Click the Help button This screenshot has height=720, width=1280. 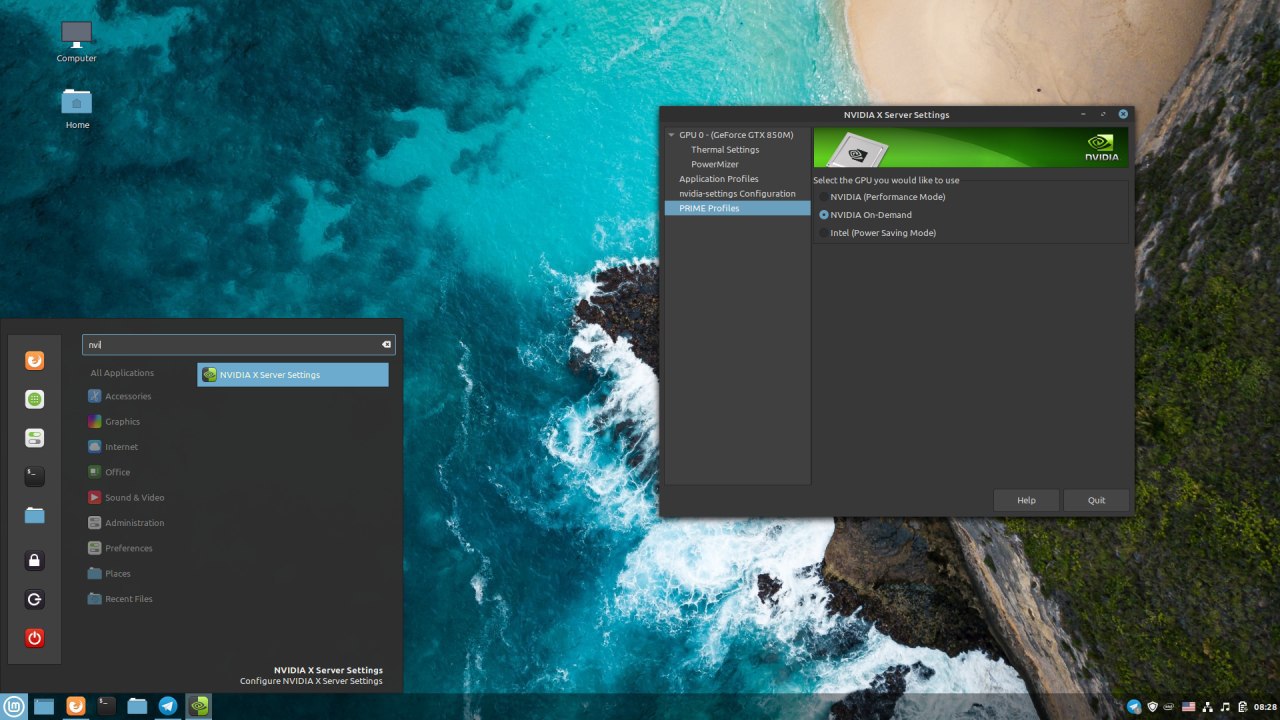click(x=1026, y=500)
